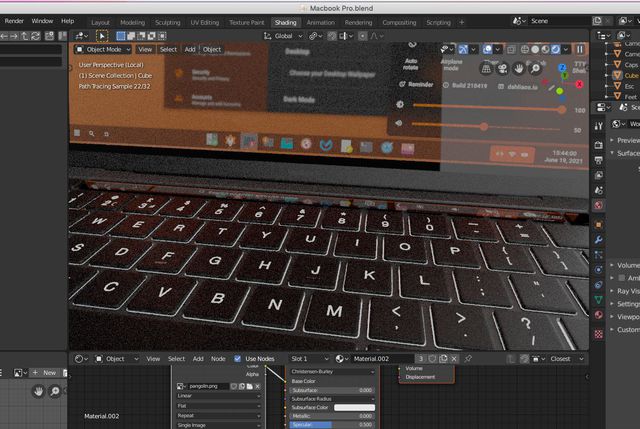Open the Object properties orange square tab

click(598, 225)
